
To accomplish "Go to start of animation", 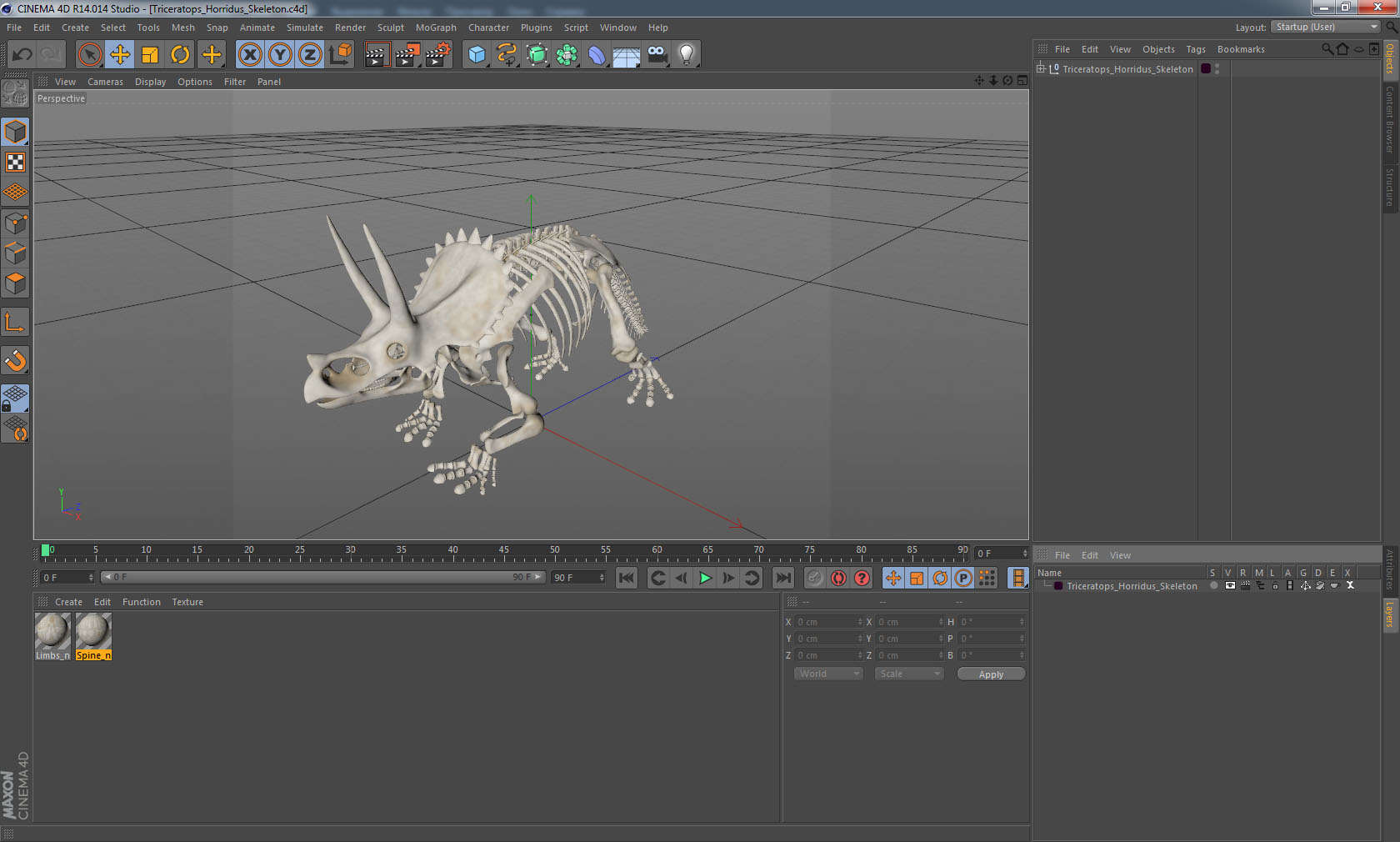I will coord(627,578).
